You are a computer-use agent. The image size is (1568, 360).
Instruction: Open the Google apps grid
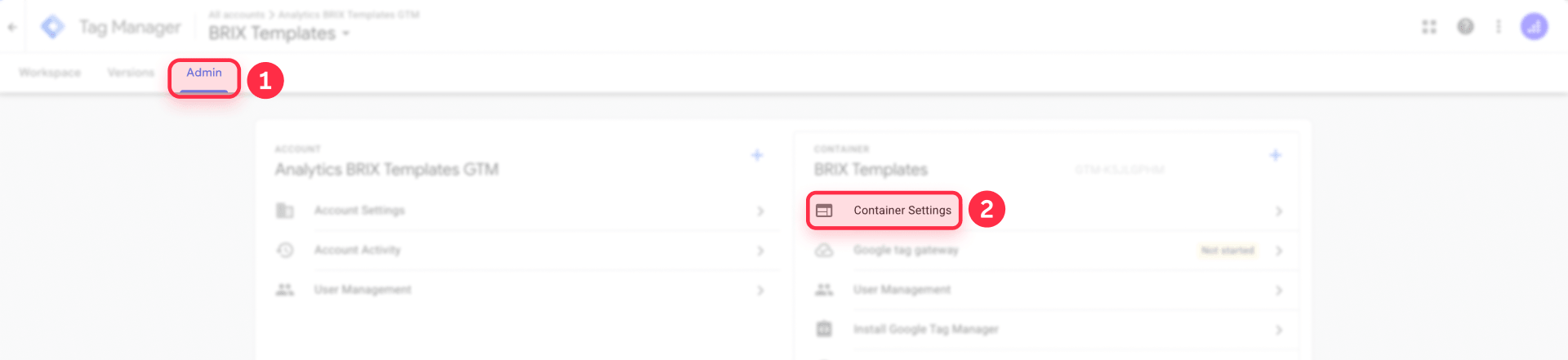(x=1429, y=27)
